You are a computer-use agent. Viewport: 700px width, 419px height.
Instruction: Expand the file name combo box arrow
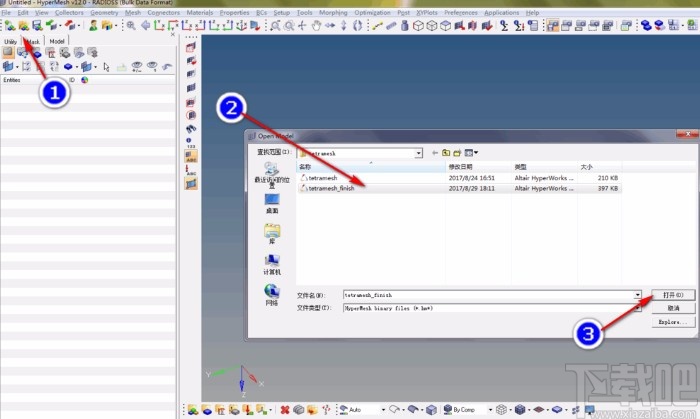638,295
